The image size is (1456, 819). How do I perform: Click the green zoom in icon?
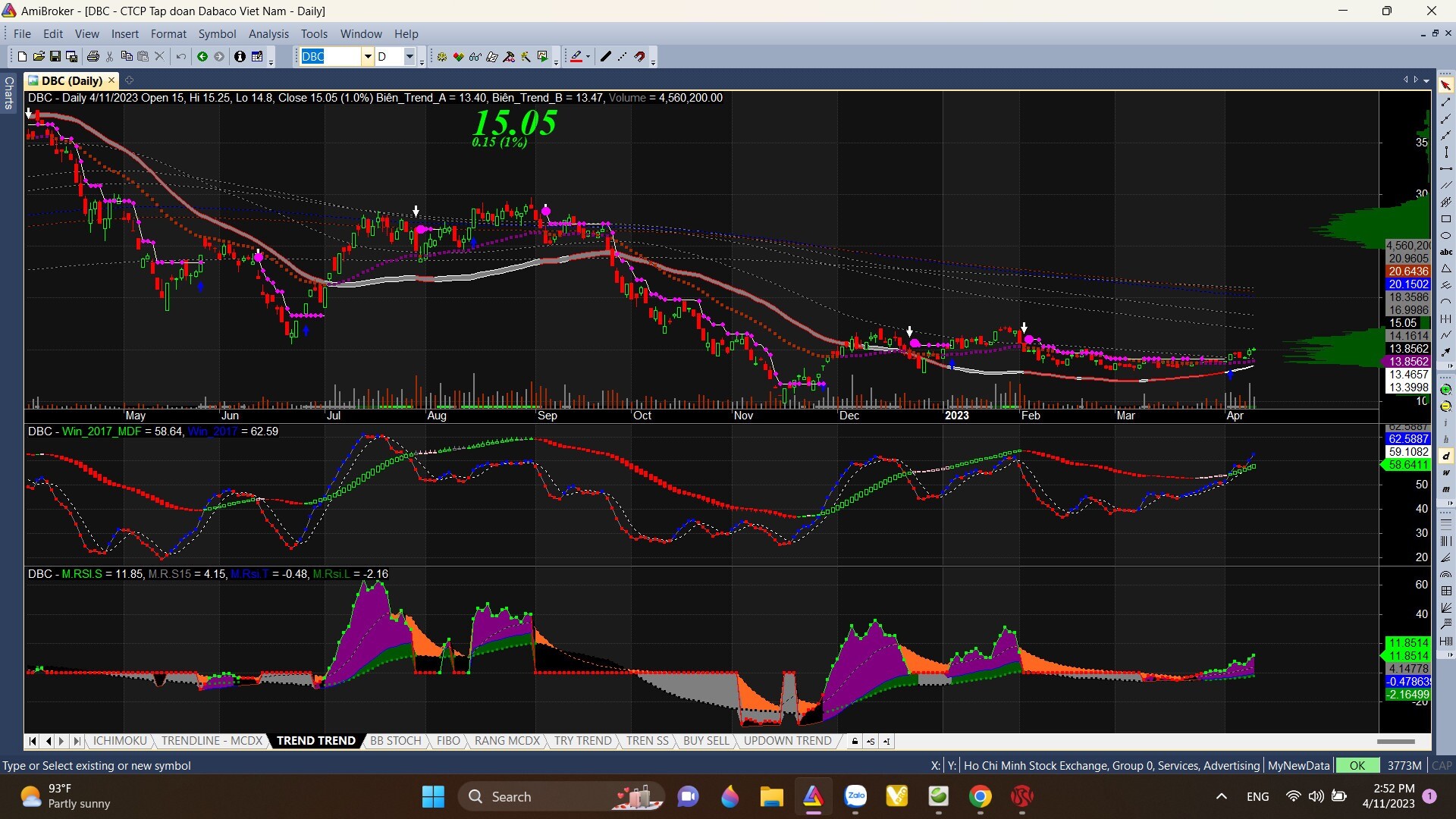coord(1445,389)
